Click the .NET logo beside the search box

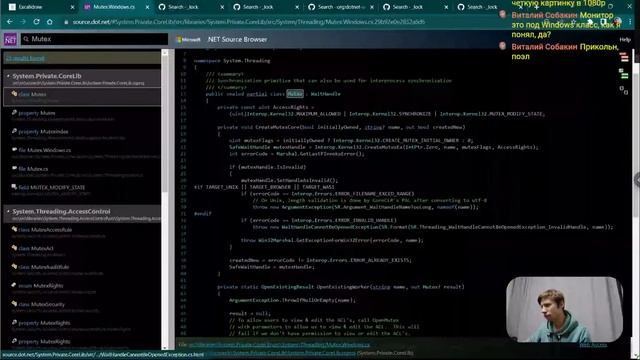click(10, 39)
